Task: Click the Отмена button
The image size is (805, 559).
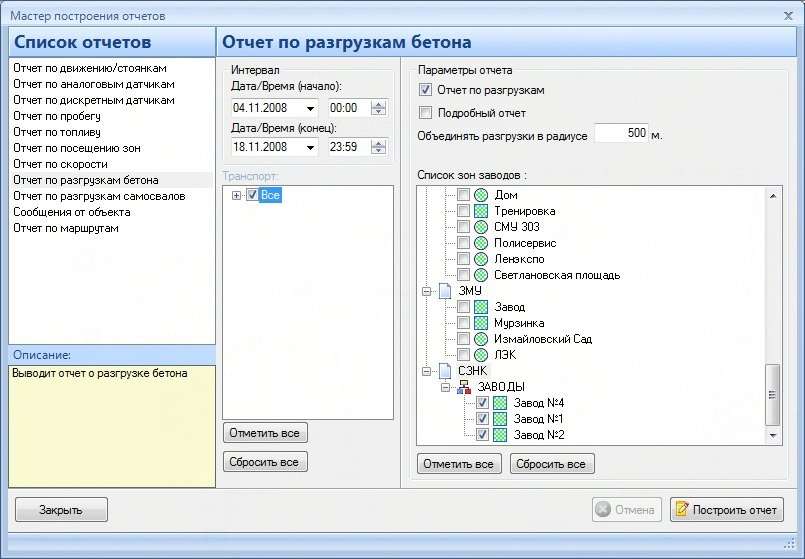Action: [x=626, y=510]
